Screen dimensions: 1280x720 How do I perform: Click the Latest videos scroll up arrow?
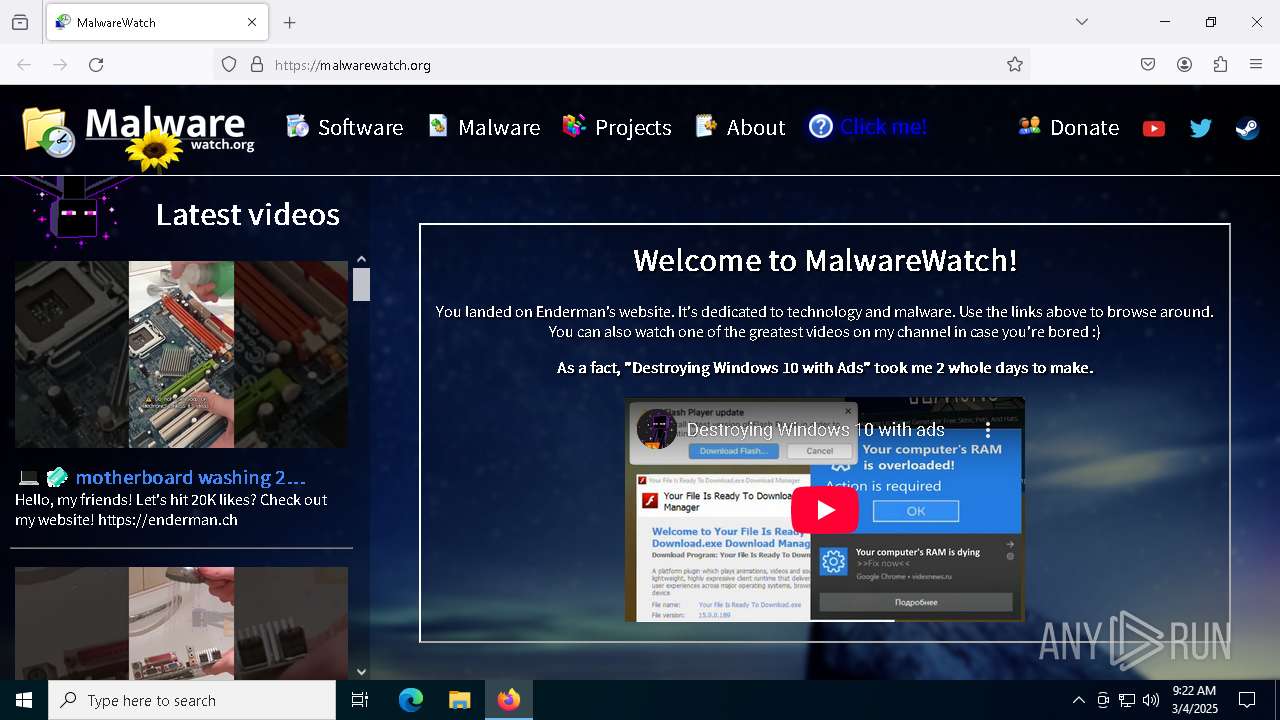click(x=362, y=259)
